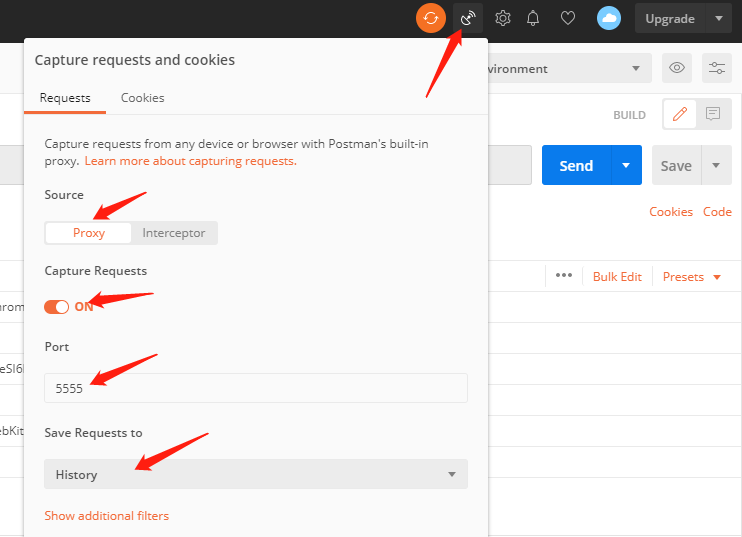This screenshot has height=537, width=742.
Task: Open the capture requests satellite icon
Action: coord(468,18)
